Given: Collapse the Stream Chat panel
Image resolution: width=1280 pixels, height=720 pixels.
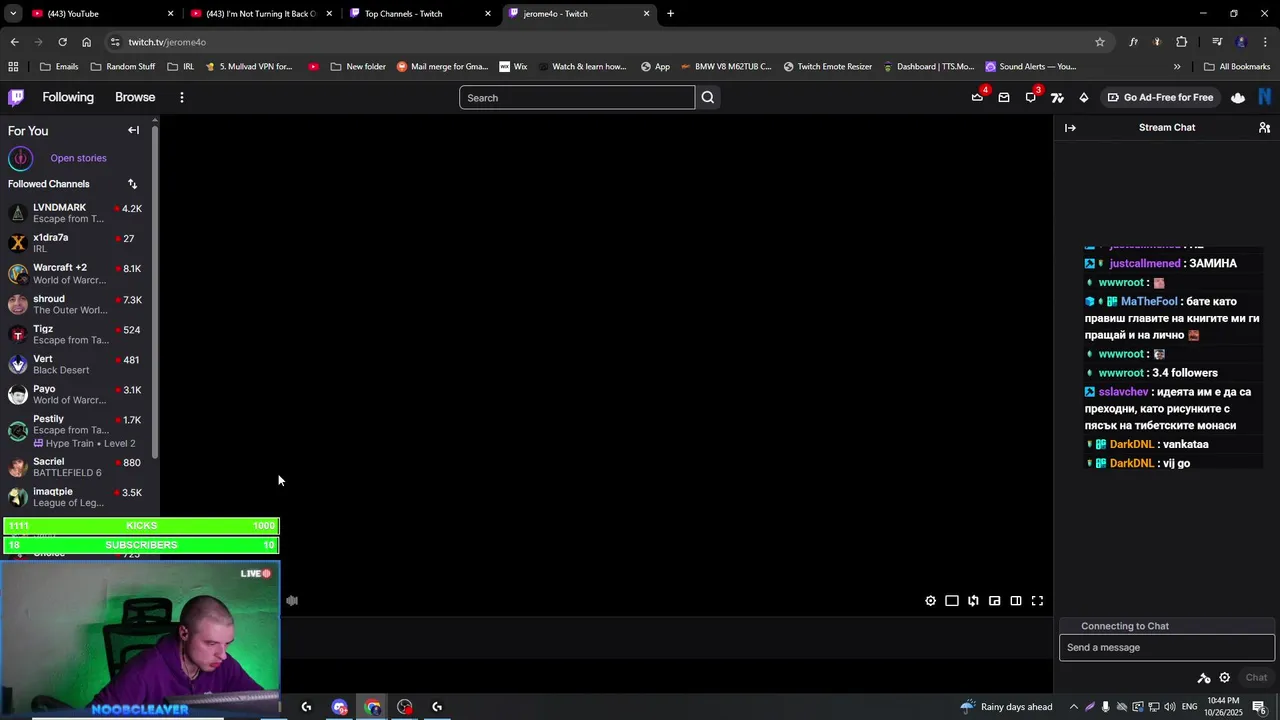Looking at the screenshot, I should [x=1070, y=128].
